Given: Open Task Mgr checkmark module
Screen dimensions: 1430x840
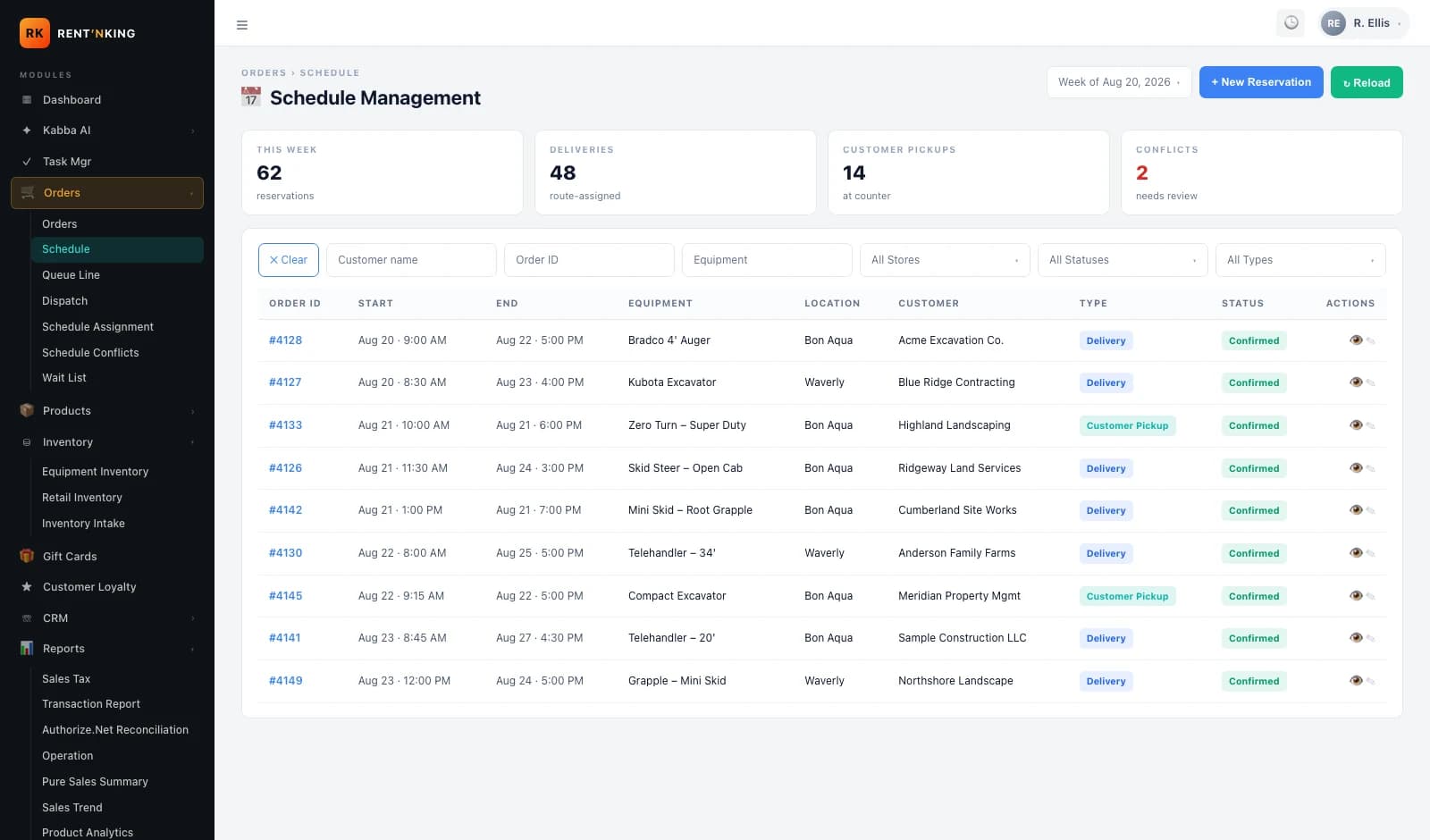Looking at the screenshot, I should 107,162.
